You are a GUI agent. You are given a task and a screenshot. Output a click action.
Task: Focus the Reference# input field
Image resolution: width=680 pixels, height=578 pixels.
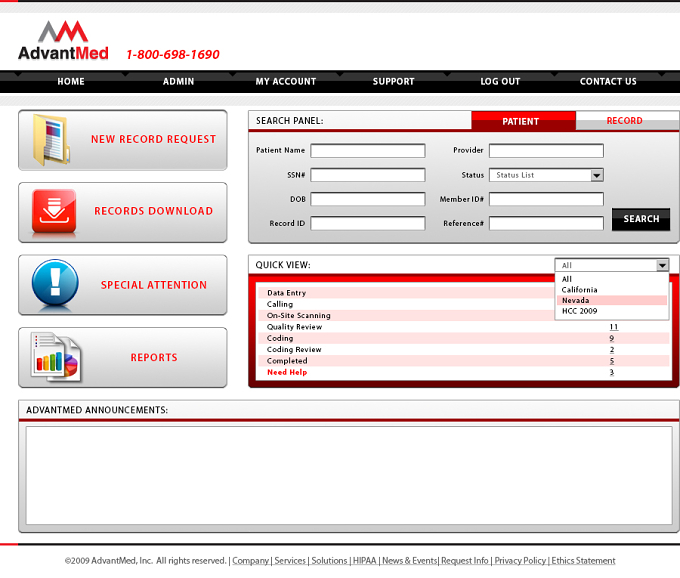(x=546, y=223)
